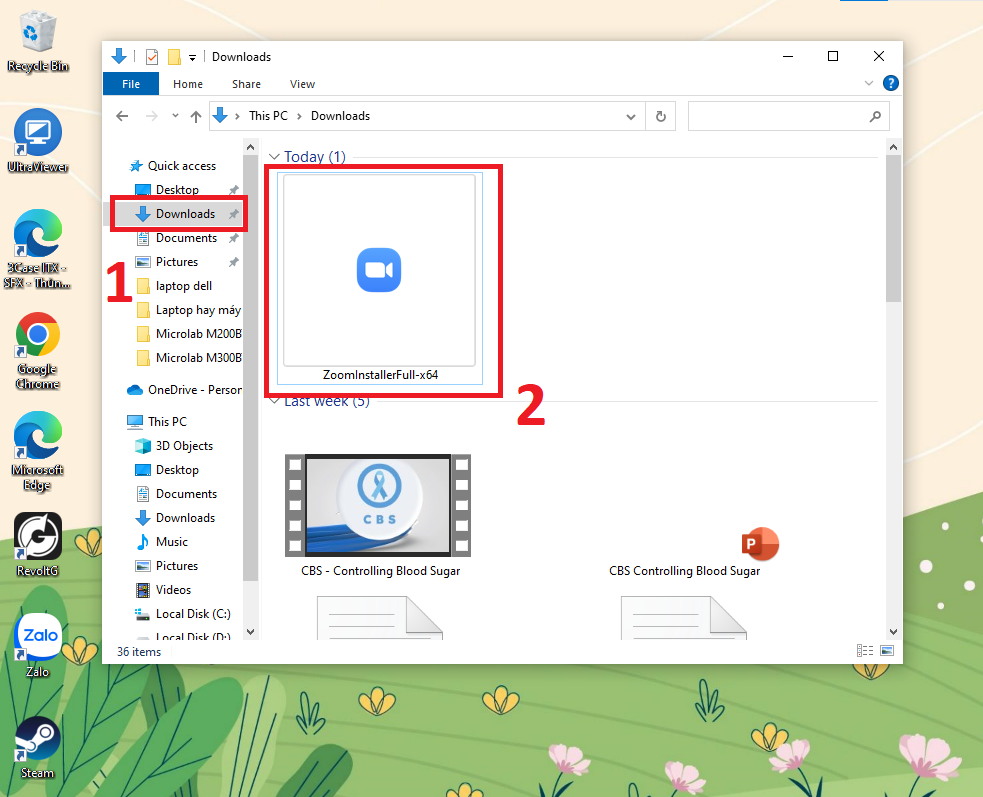The image size is (983, 797).
Task: Select 3D Objects under This PC
Action: pos(184,446)
